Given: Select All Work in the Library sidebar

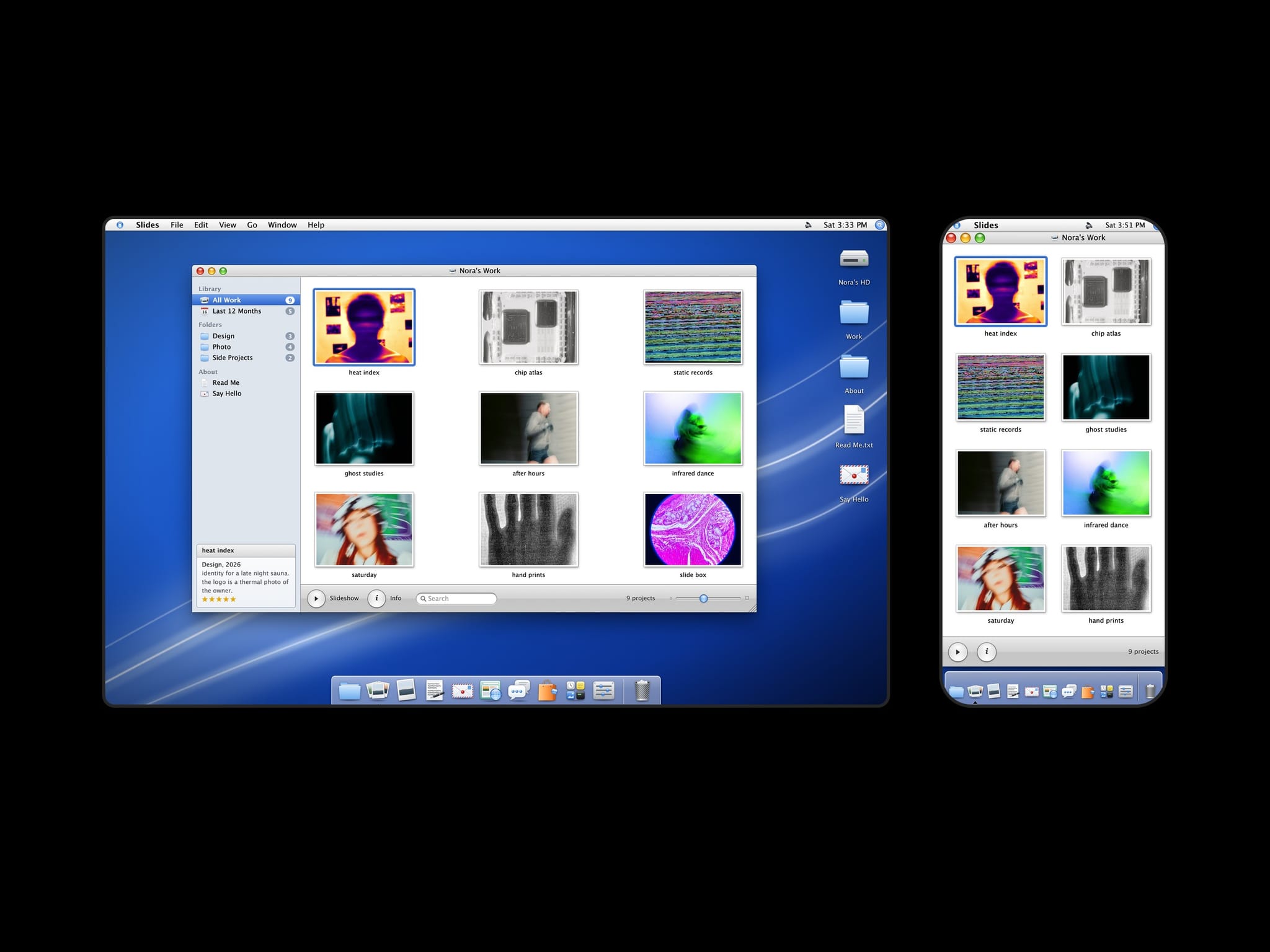Looking at the screenshot, I should pos(246,300).
